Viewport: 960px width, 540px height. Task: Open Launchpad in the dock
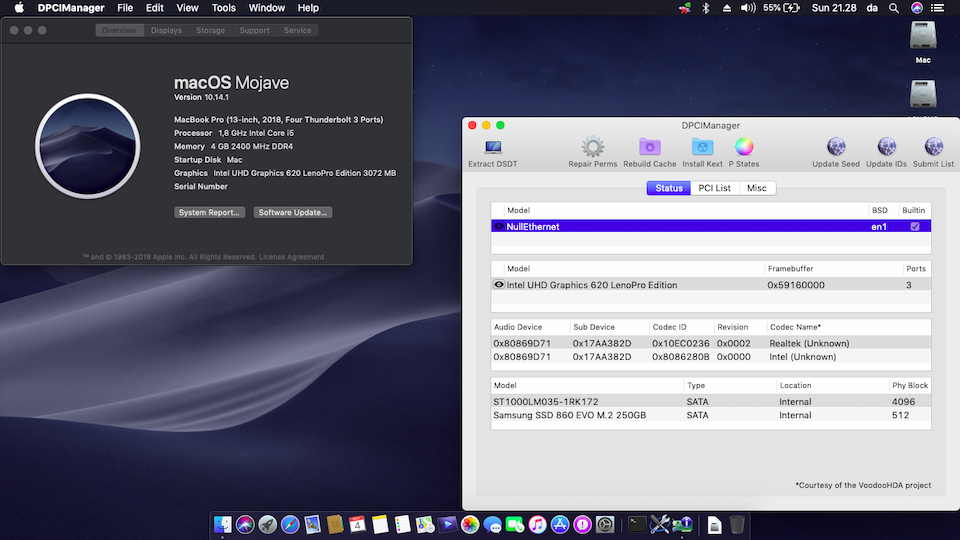coord(268,525)
